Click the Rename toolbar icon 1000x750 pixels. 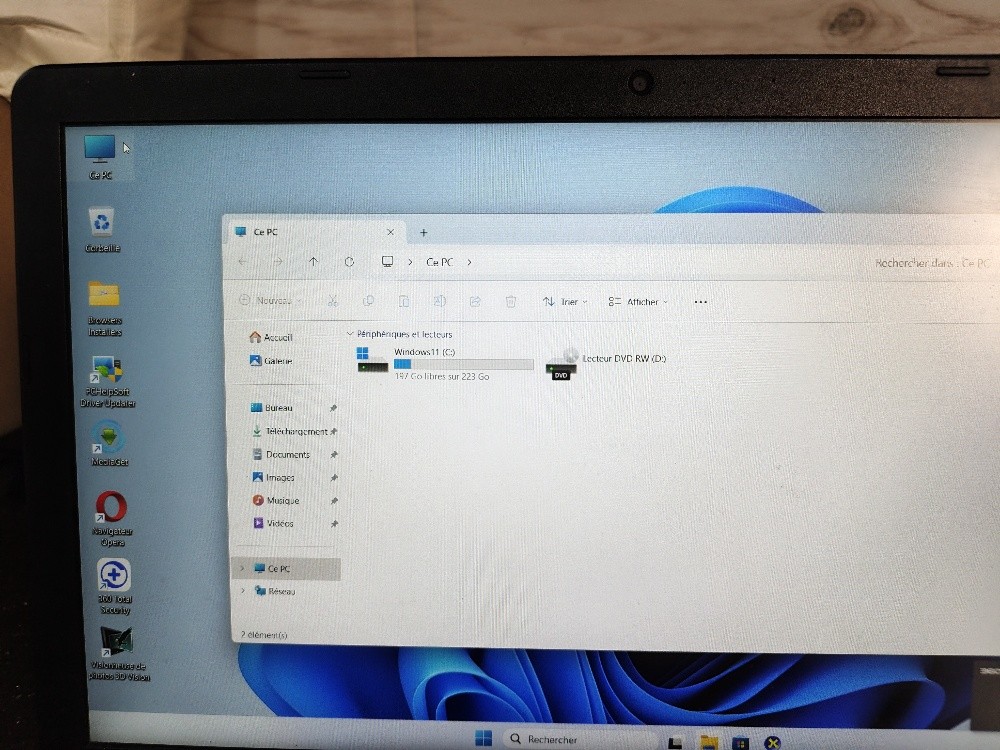pos(439,301)
